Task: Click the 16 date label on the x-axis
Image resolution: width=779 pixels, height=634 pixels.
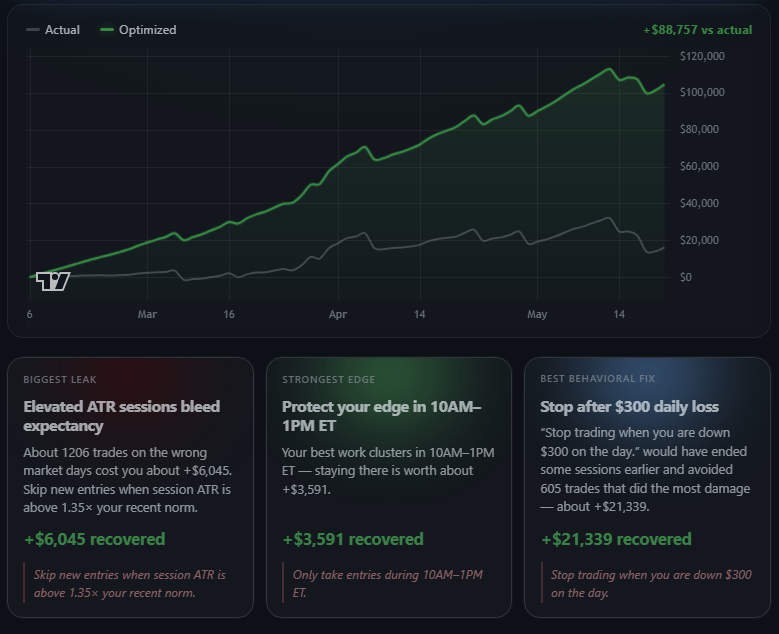Action: tap(229, 314)
